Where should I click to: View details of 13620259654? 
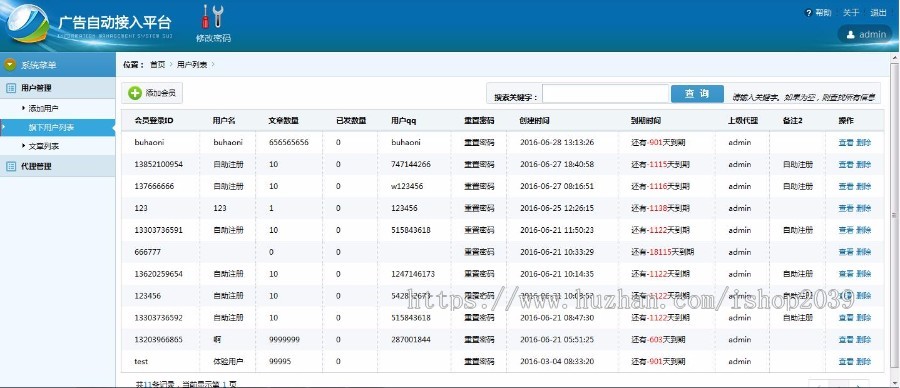coord(845,274)
